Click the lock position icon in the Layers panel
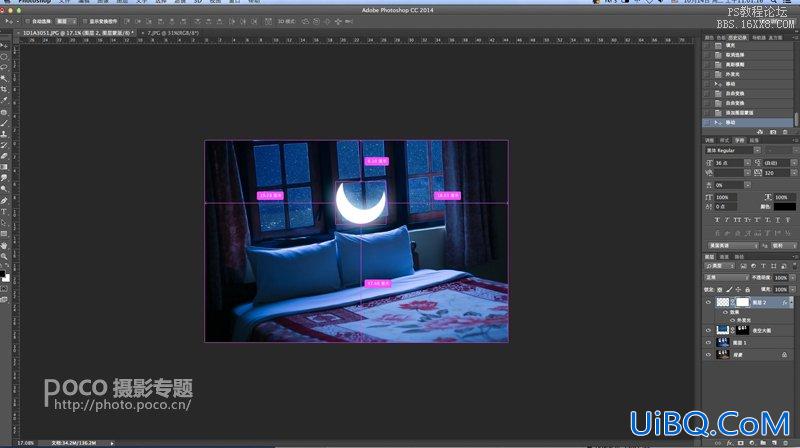The image size is (800, 448). (738, 289)
